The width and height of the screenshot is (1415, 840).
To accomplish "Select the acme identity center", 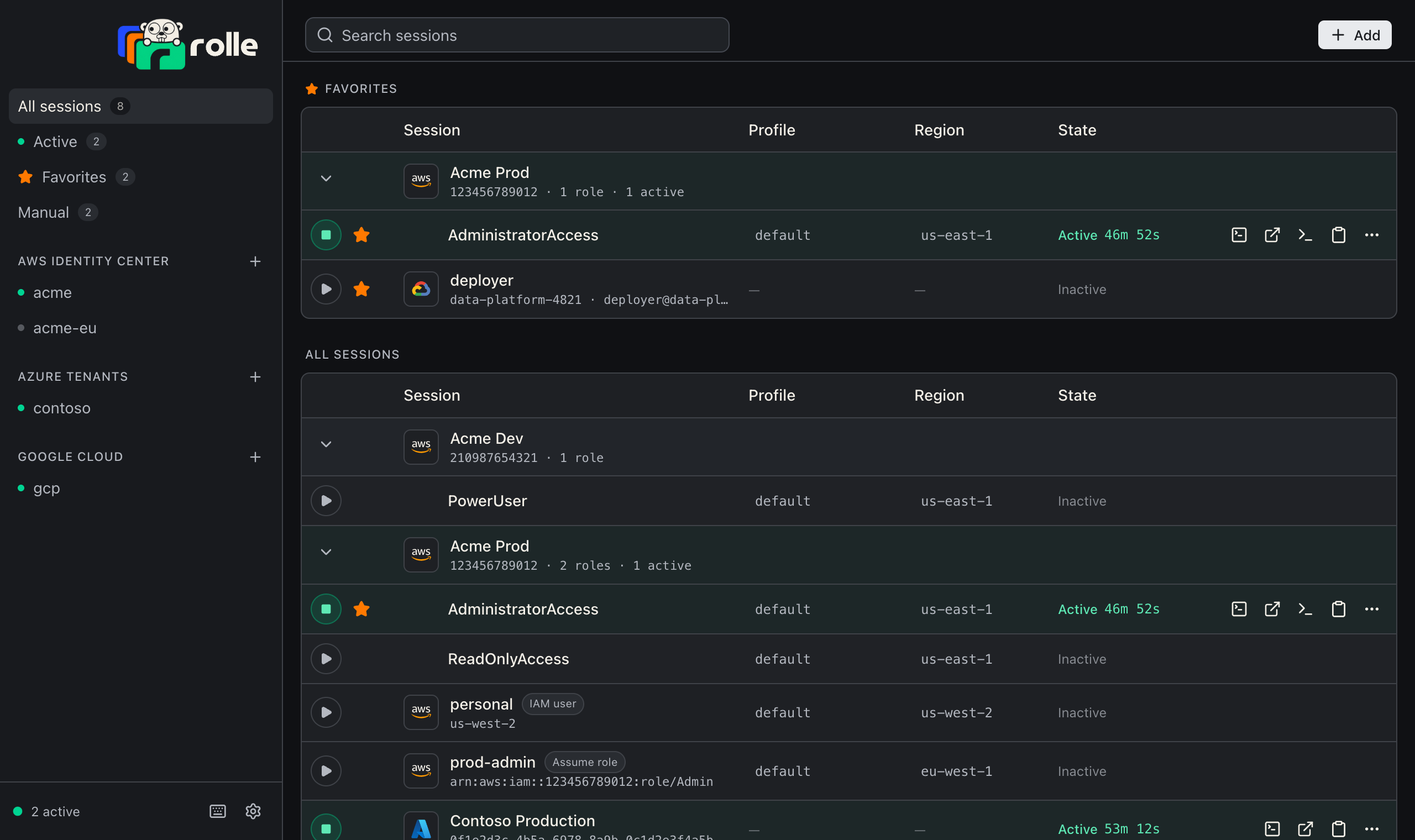I will [x=141, y=293].
